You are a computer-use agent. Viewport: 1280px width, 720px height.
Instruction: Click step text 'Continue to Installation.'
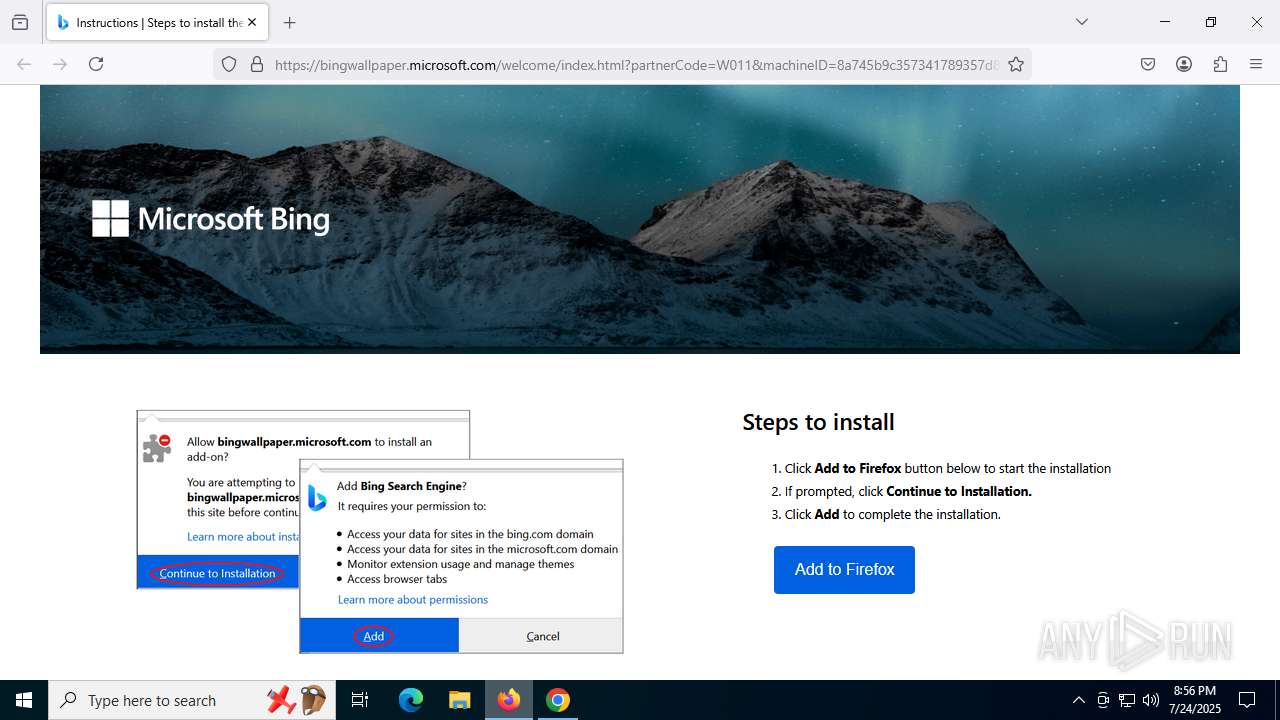958,491
